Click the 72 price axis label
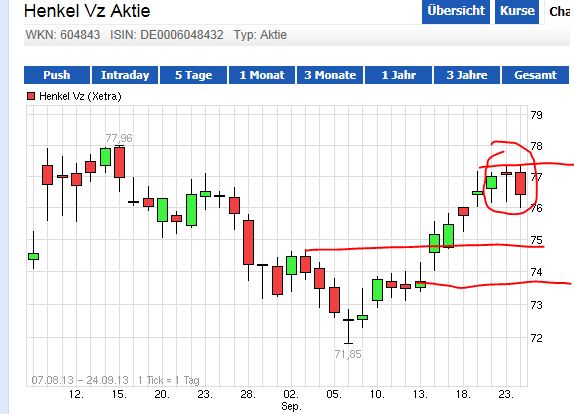The width and height of the screenshot is (574, 414). click(x=536, y=337)
